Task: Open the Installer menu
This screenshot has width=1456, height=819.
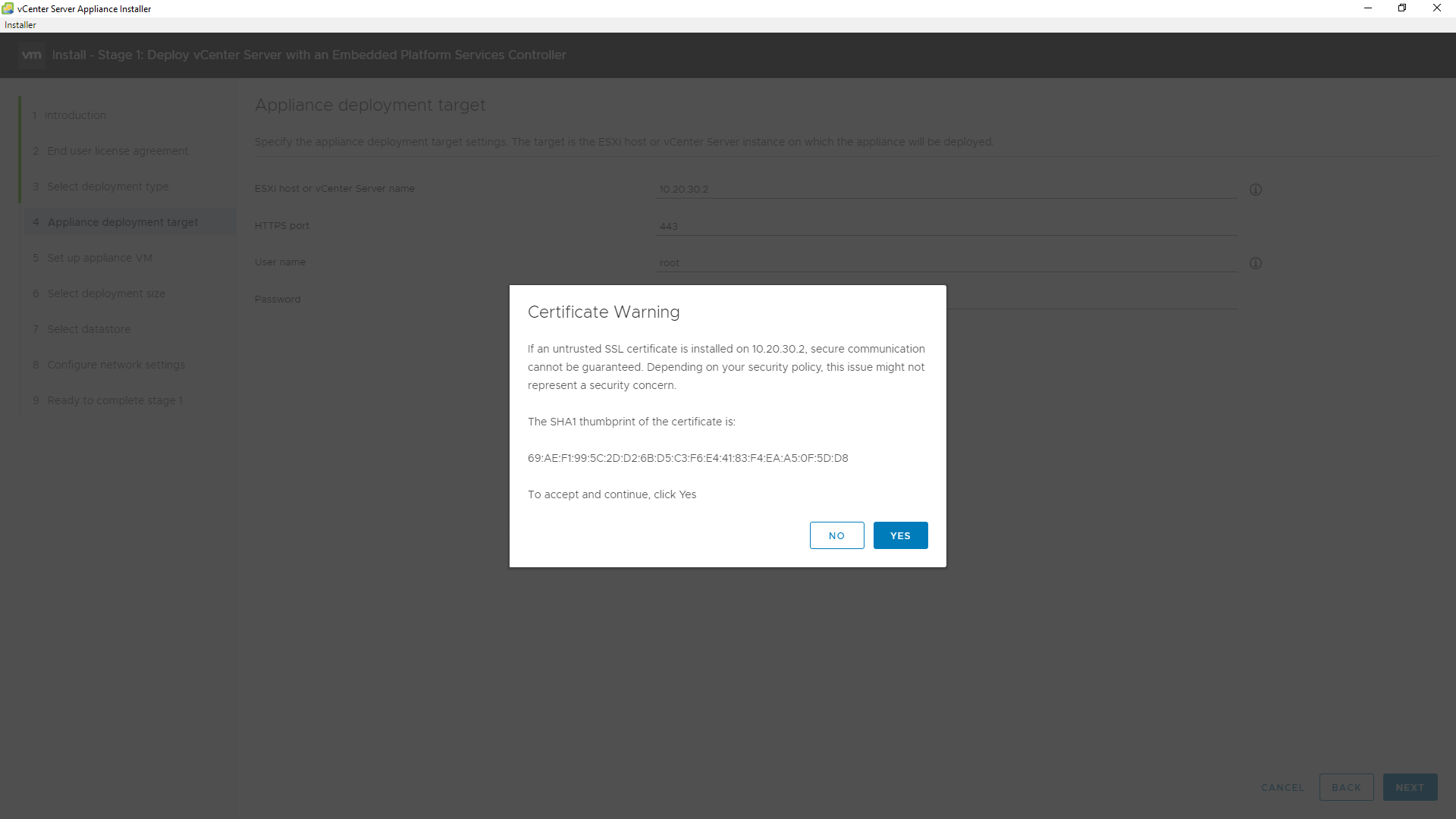Action: tap(20, 25)
